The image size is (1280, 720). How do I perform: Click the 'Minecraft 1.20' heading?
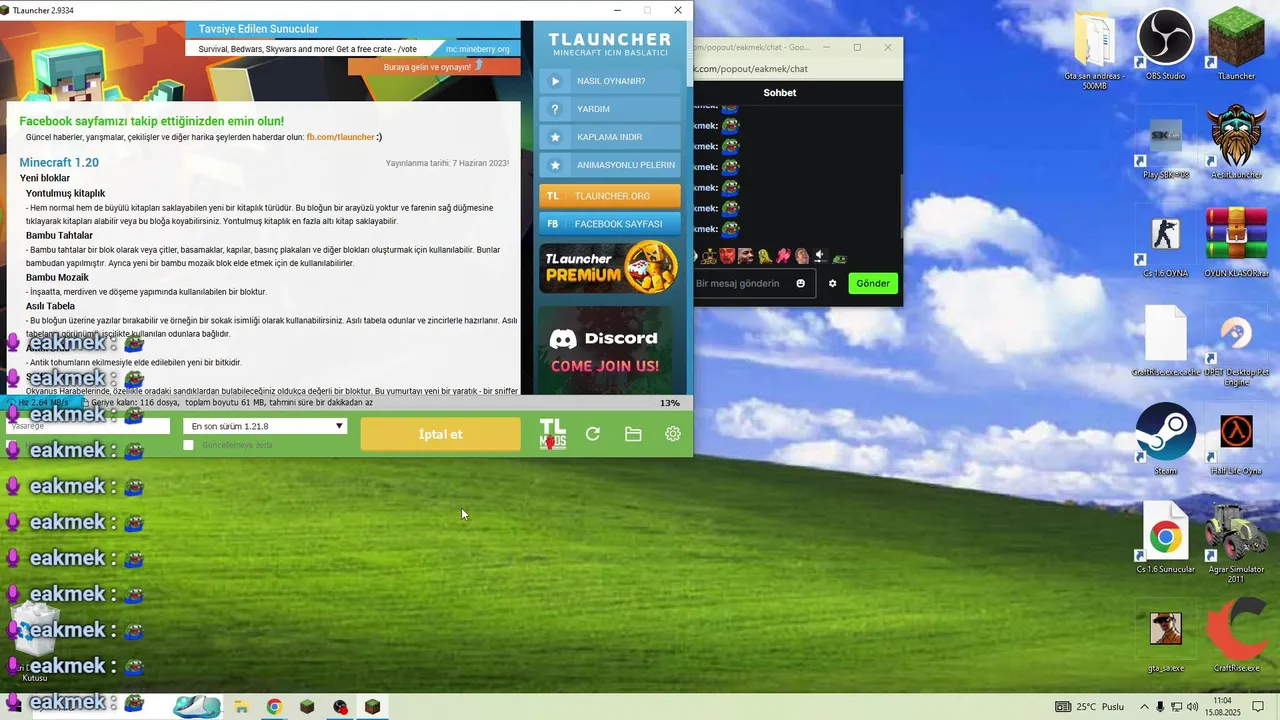click(x=59, y=162)
